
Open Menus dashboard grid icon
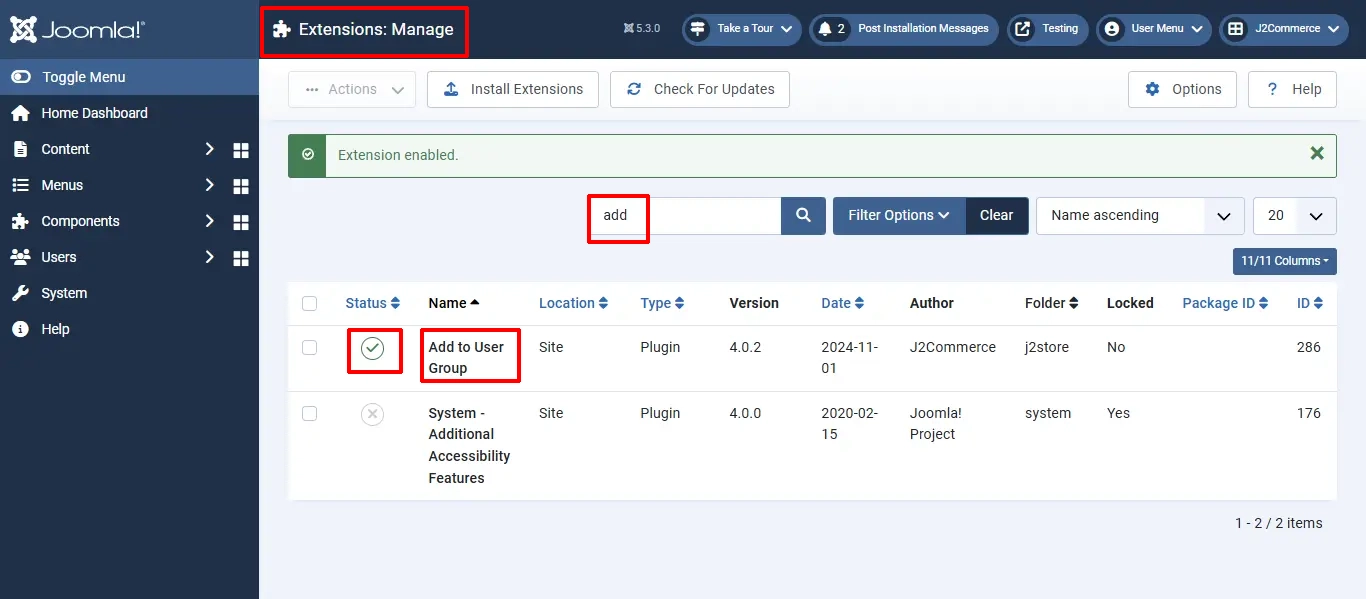(x=241, y=186)
